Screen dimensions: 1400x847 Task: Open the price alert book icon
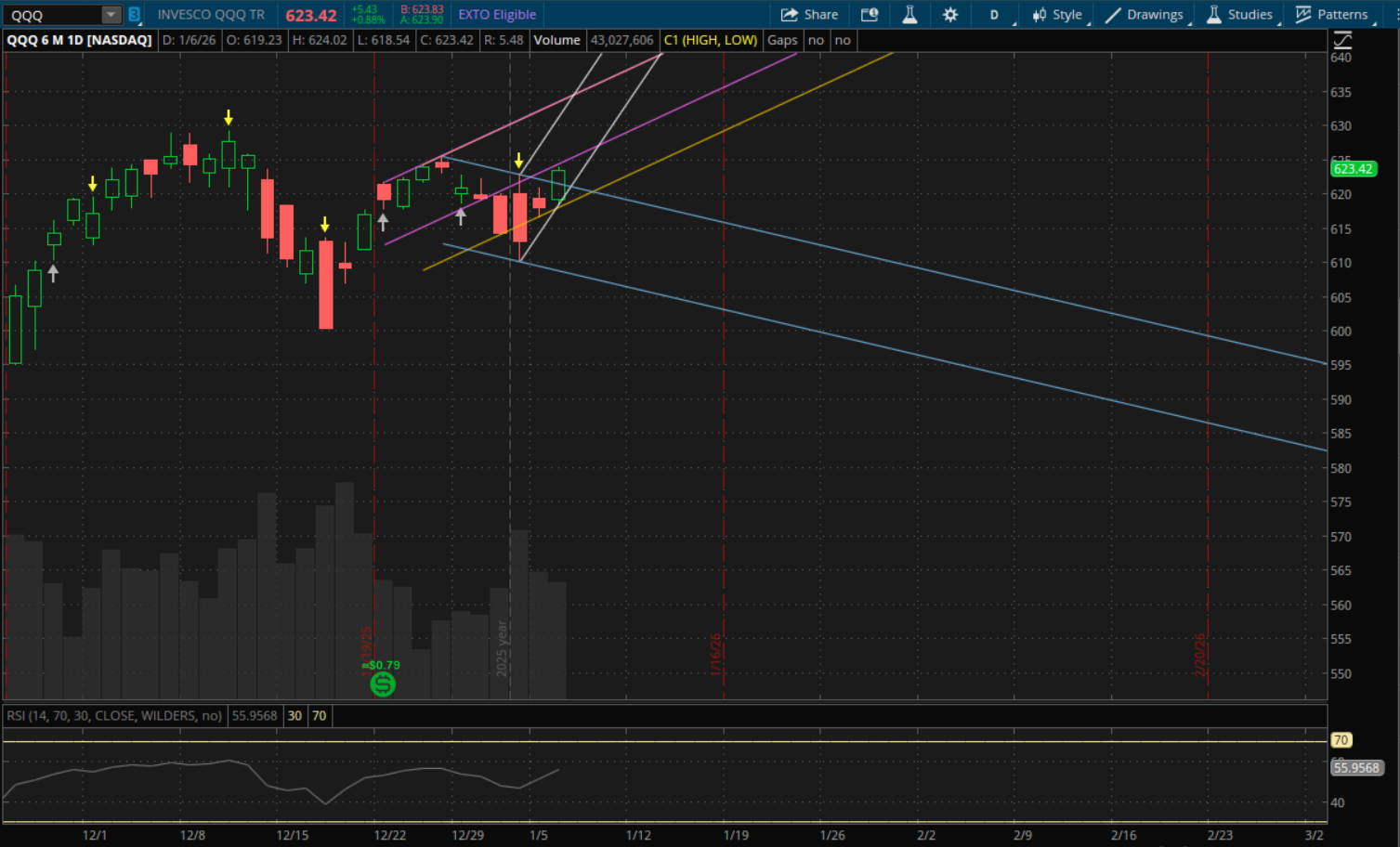click(x=870, y=15)
